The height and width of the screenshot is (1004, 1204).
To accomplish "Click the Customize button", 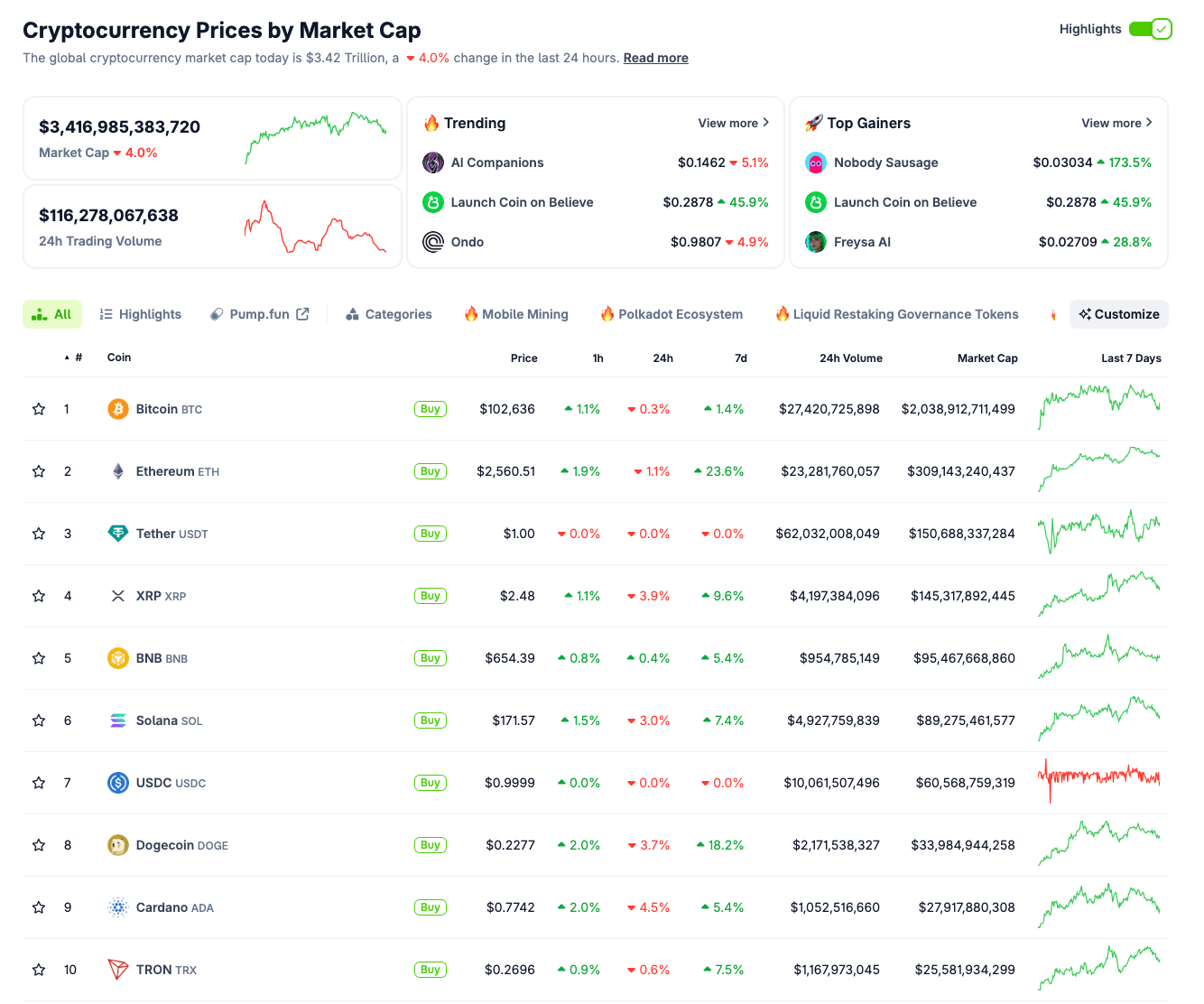I will pyautogui.click(x=1119, y=314).
